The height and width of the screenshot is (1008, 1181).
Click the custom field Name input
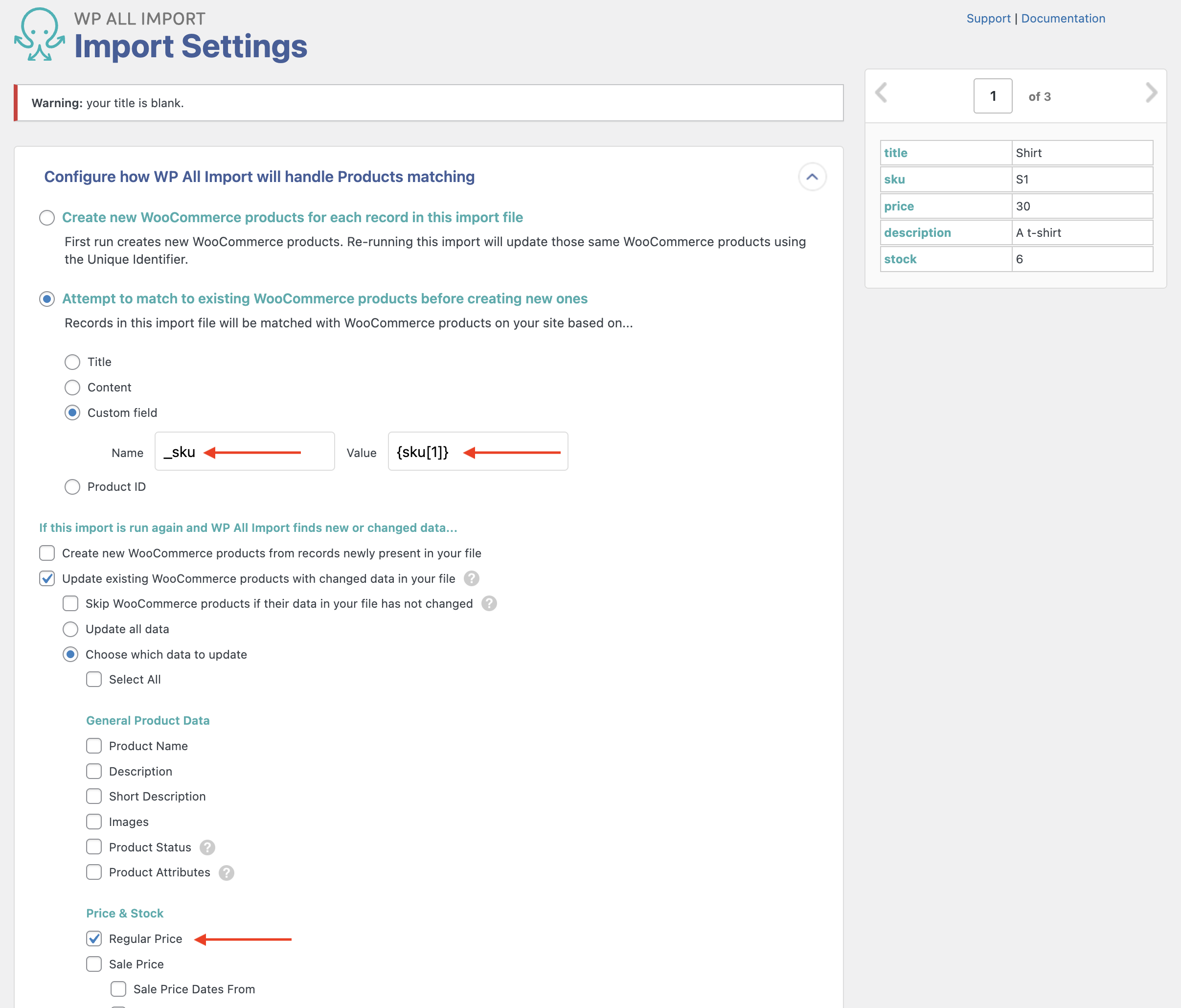pyautogui.click(x=245, y=452)
